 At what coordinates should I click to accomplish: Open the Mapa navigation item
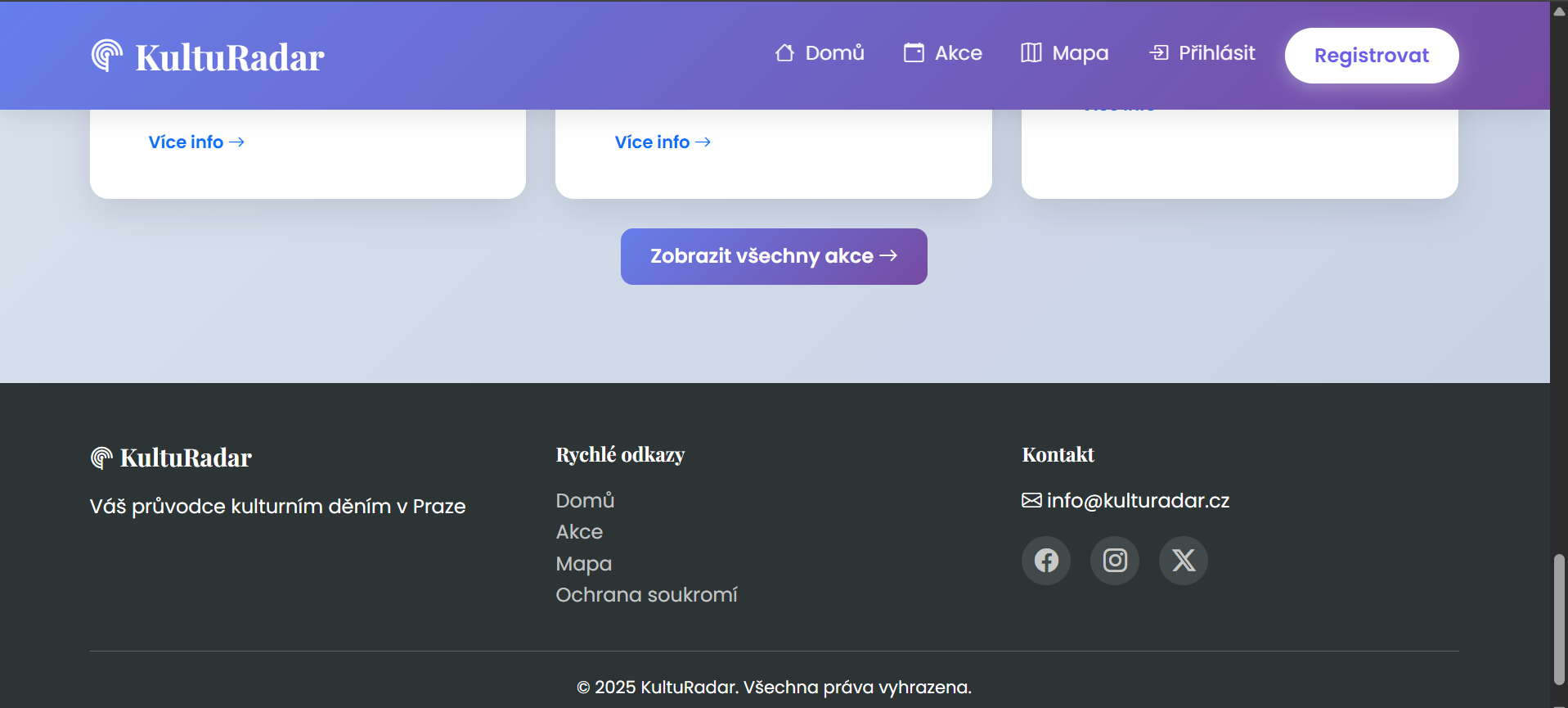click(x=1065, y=53)
